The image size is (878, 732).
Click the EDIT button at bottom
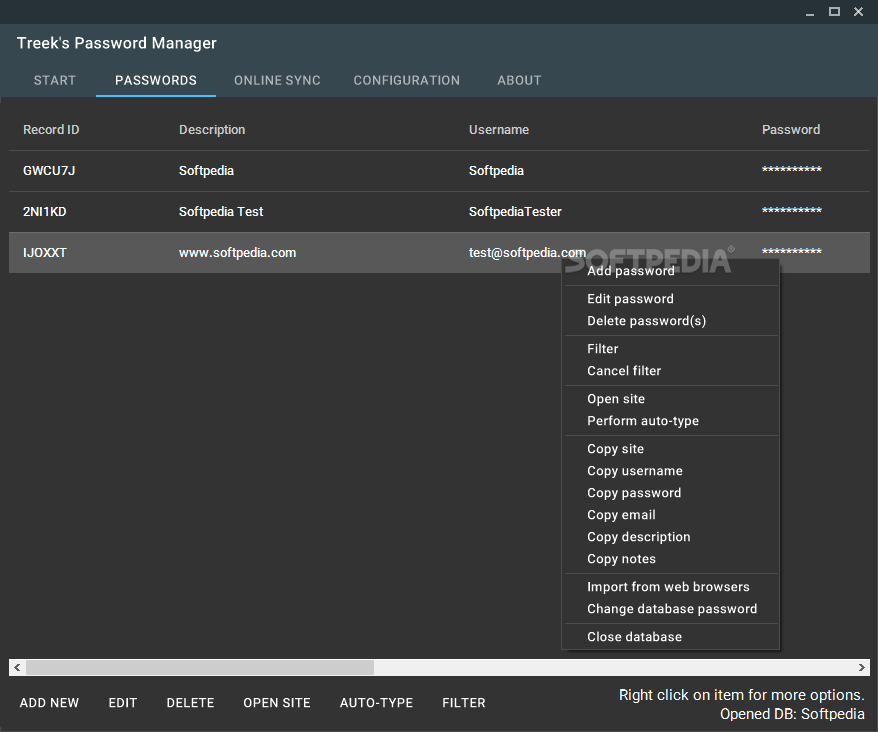123,703
